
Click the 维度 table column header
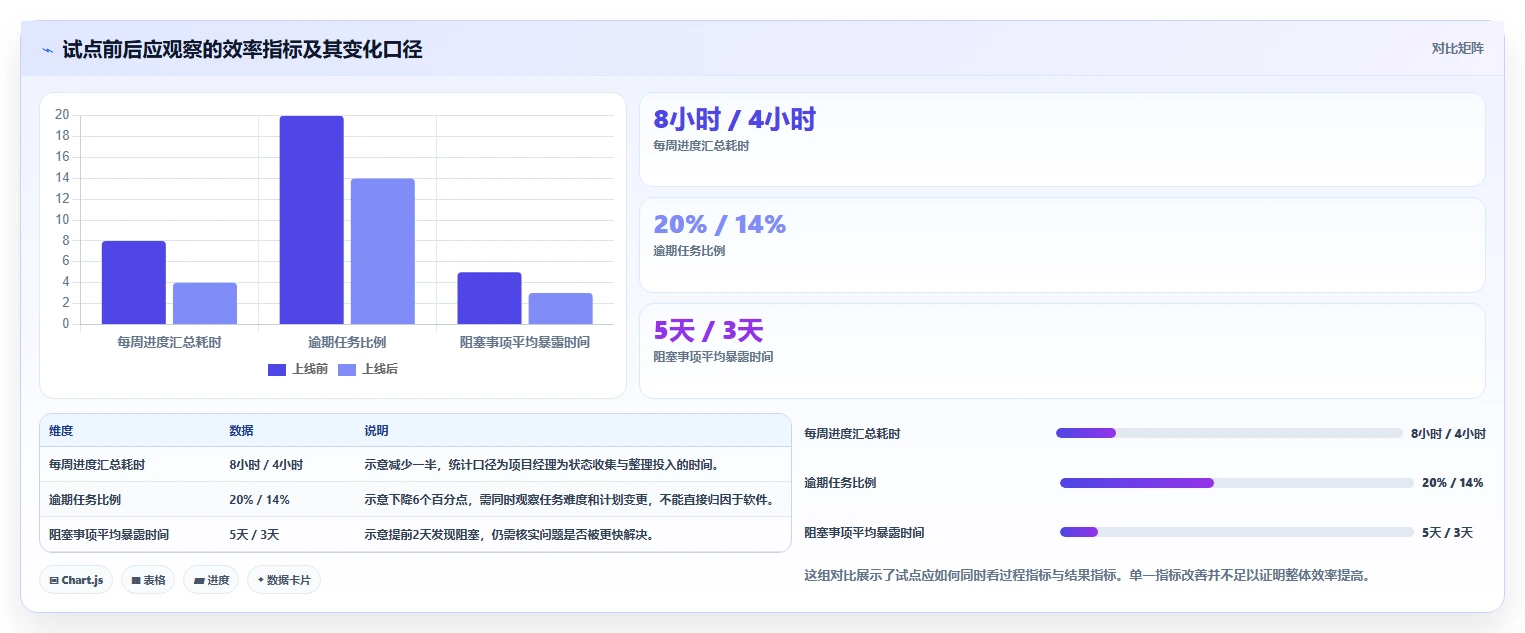pos(61,431)
